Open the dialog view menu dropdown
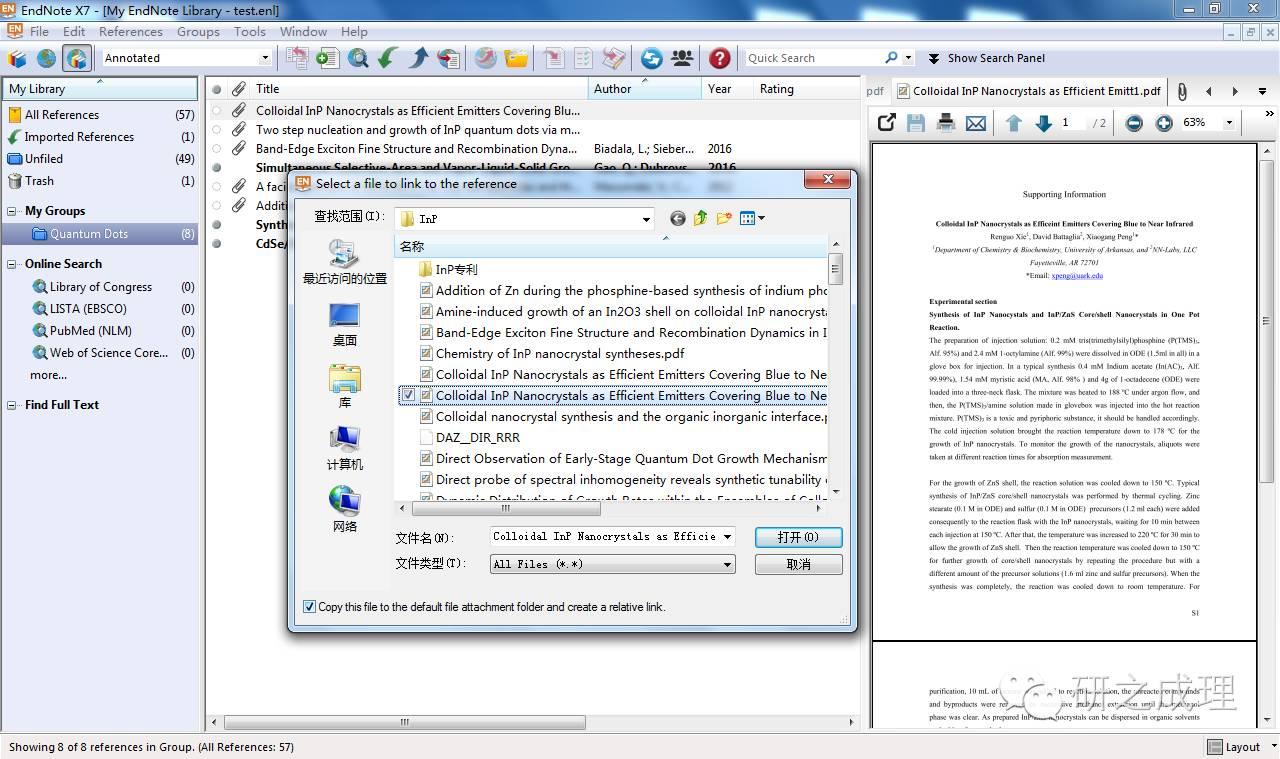This screenshot has height=759, width=1280. pos(751,218)
